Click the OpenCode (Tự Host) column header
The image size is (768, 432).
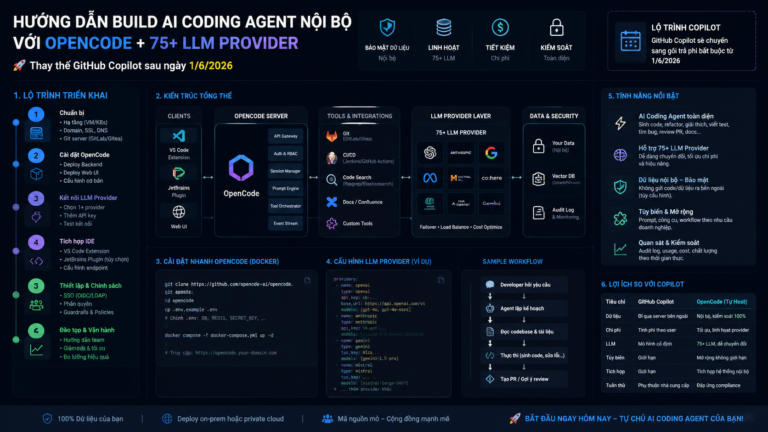[721, 302]
